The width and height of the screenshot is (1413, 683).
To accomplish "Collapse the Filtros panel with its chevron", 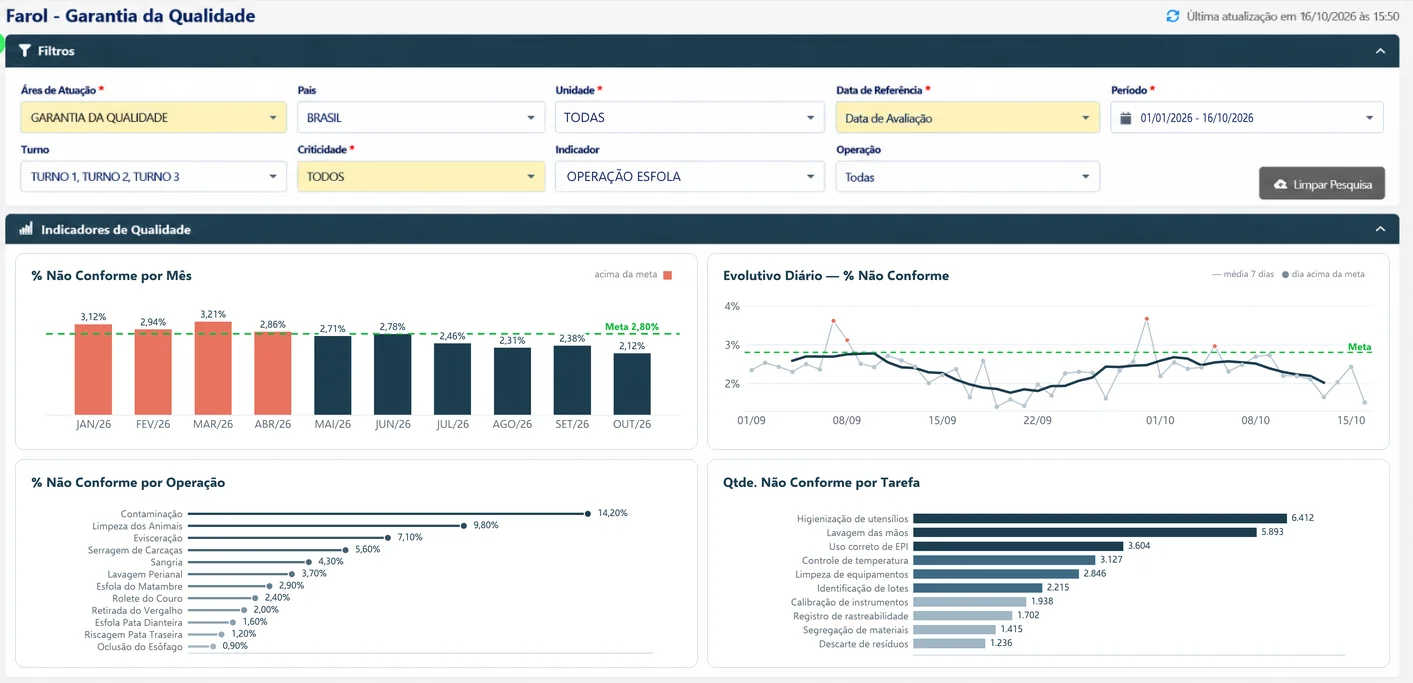I will tap(1380, 51).
